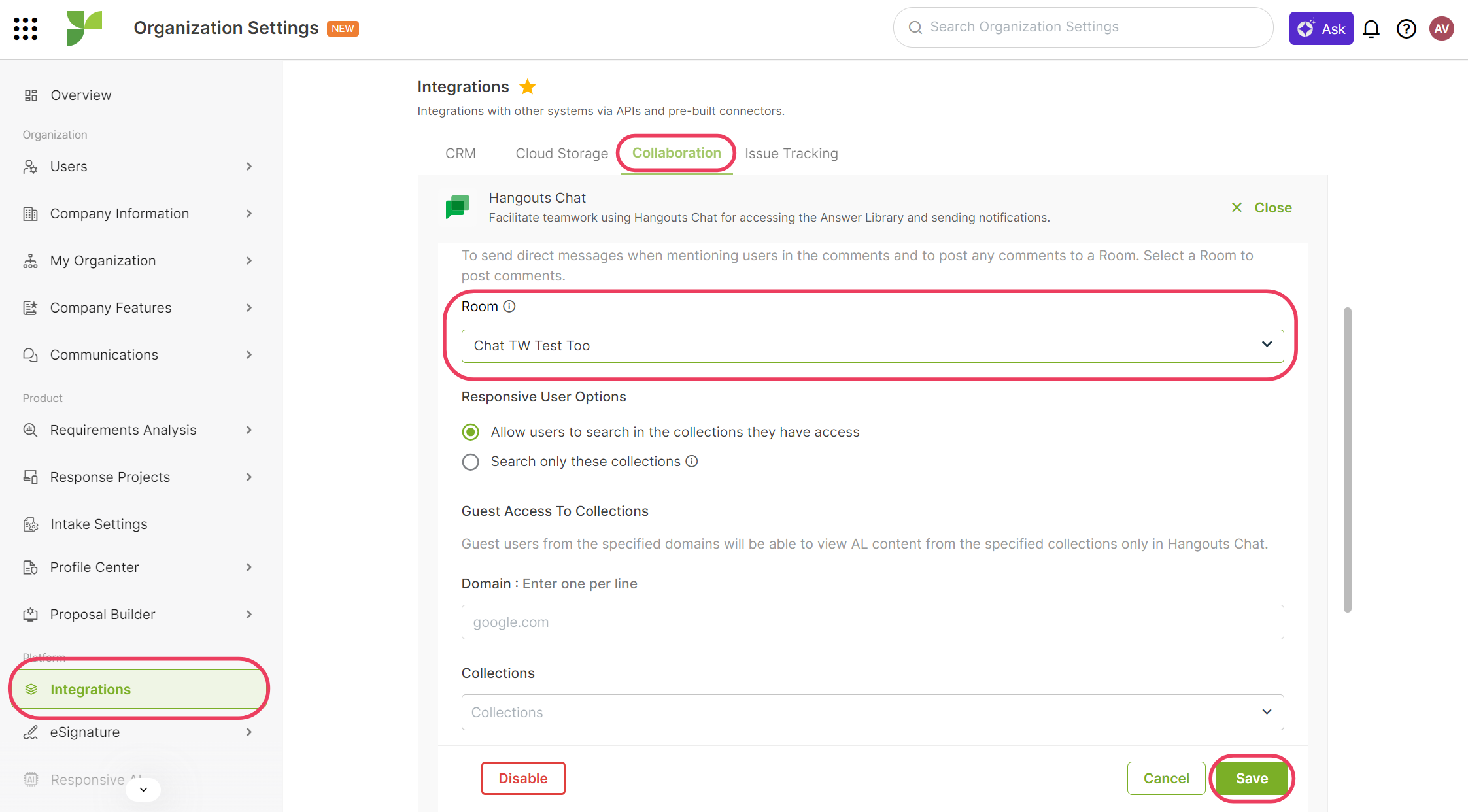1468x812 pixels.
Task: Click the Profile Center icon
Action: click(x=31, y=567)
